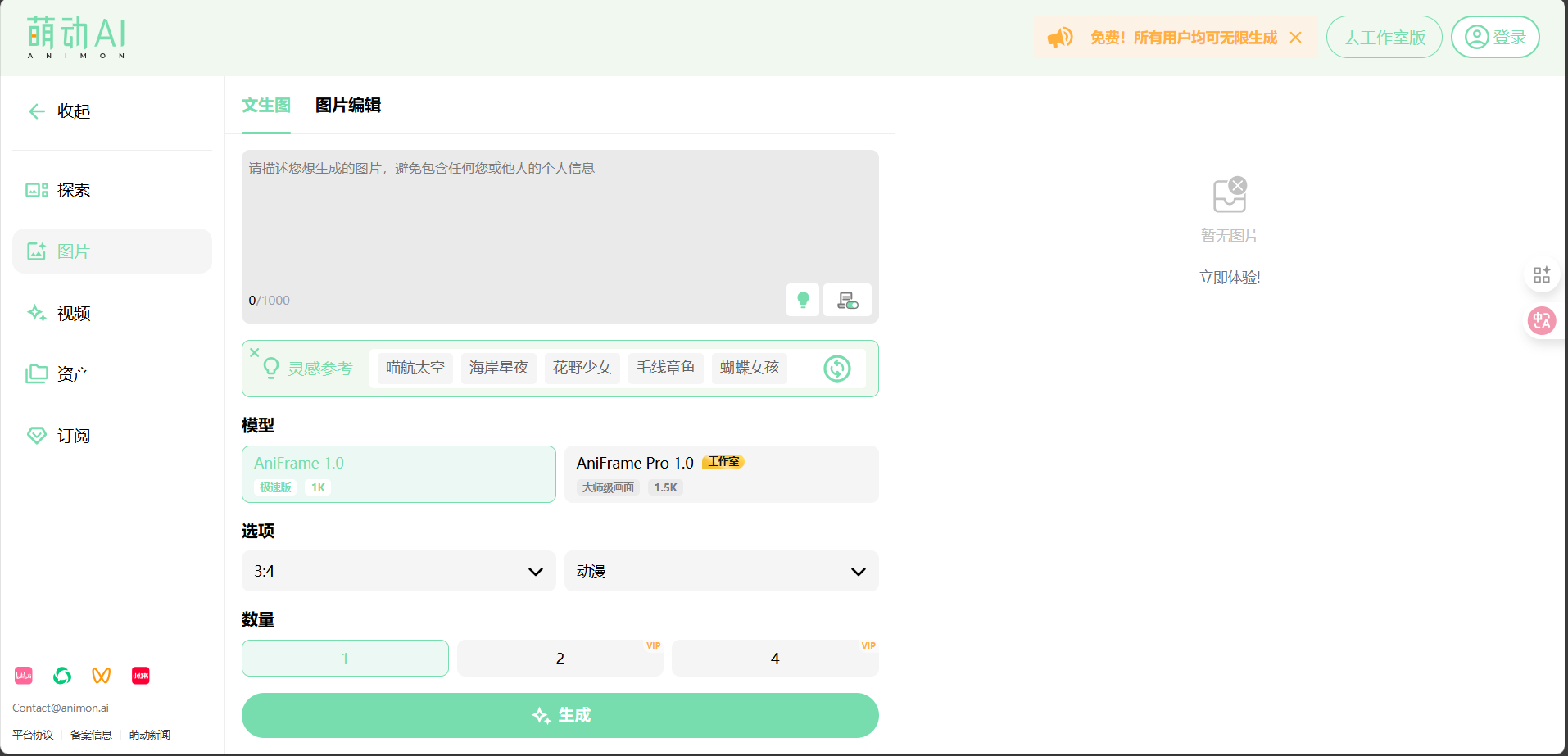Click the 灵感参考 lightbulb icon
1568x756 pixels.
[271, 369]
